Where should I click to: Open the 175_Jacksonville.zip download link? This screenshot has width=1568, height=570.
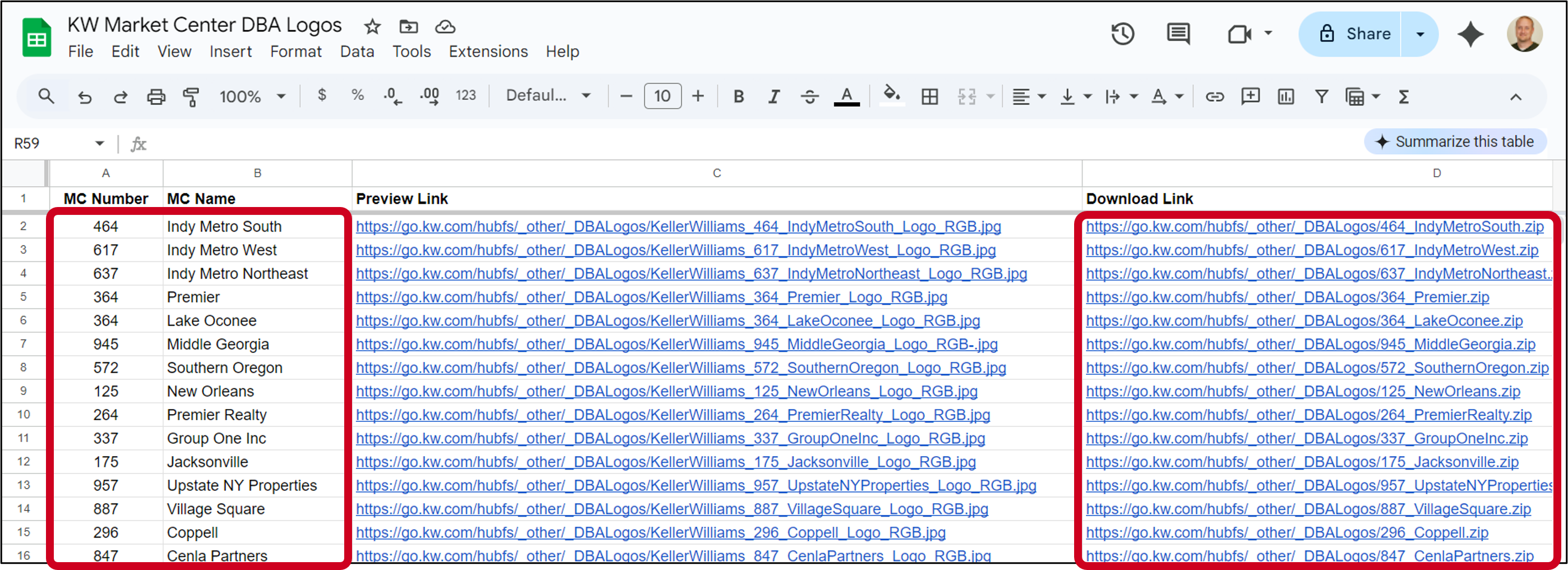pos(1302,462)
